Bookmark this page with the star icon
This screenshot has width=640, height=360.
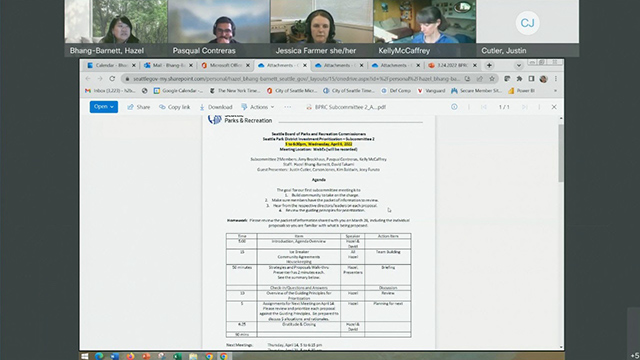[492, 78]
